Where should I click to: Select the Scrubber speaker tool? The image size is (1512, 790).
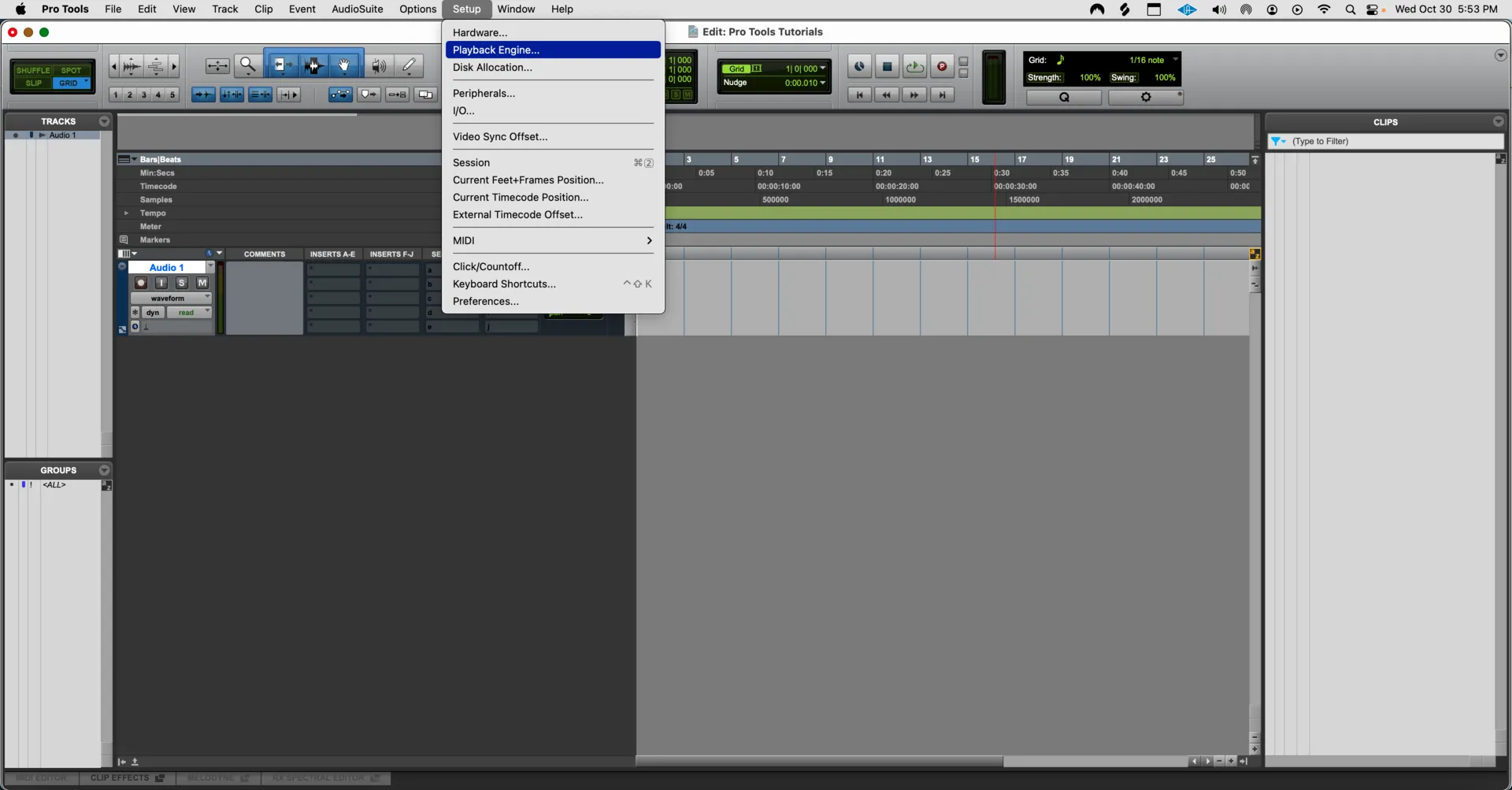click(379, 65)
